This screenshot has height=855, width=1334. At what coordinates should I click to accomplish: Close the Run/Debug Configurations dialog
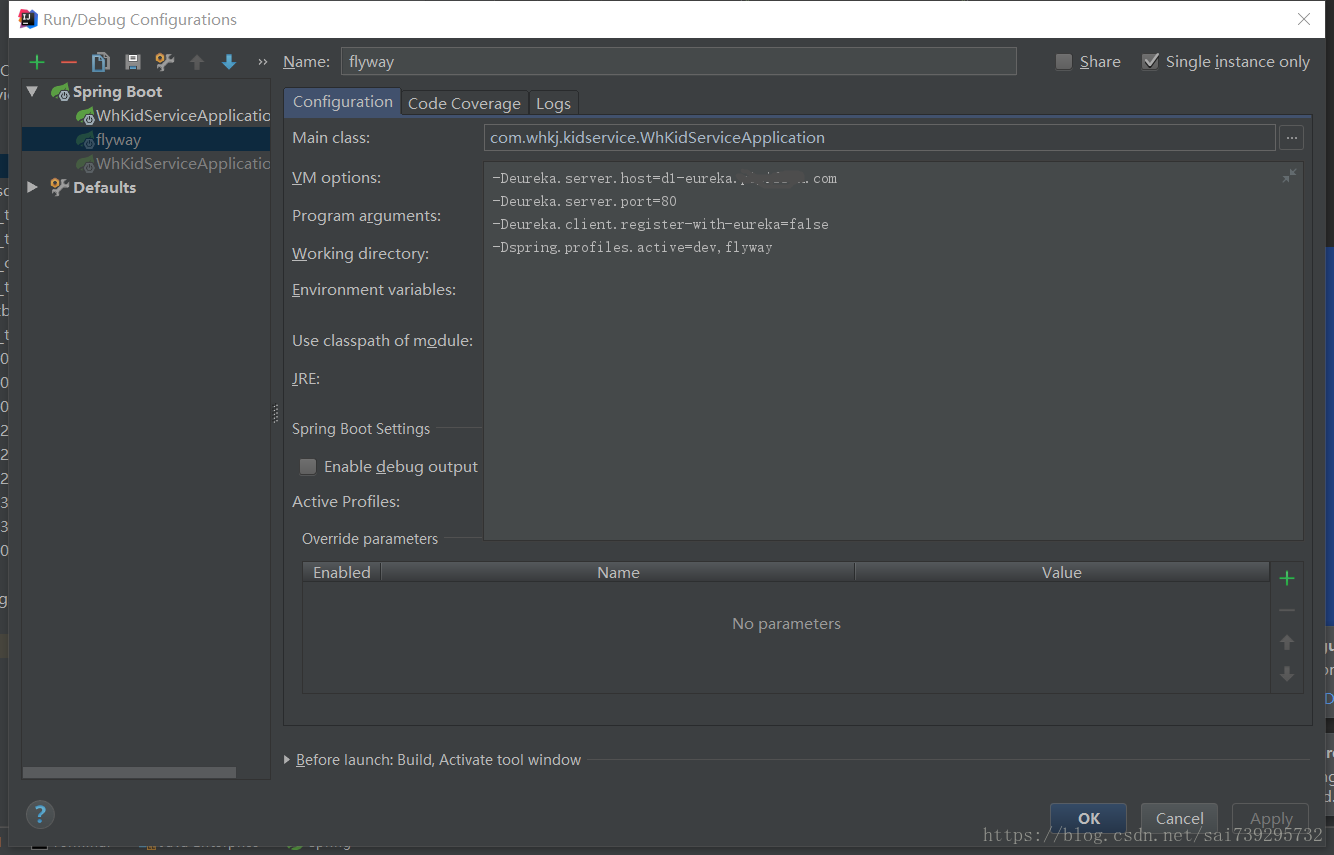click(x=1304, y=19)
